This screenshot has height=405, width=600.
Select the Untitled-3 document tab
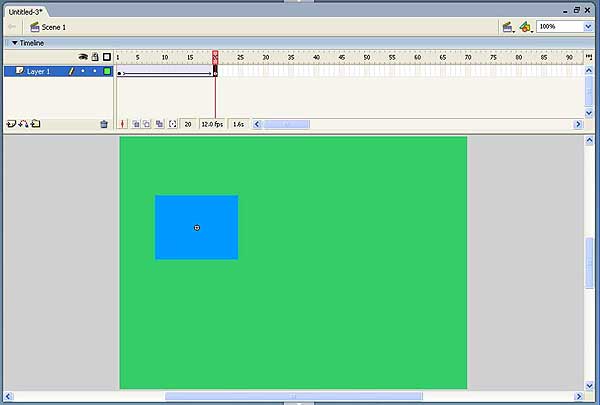(x=27, y=10)
